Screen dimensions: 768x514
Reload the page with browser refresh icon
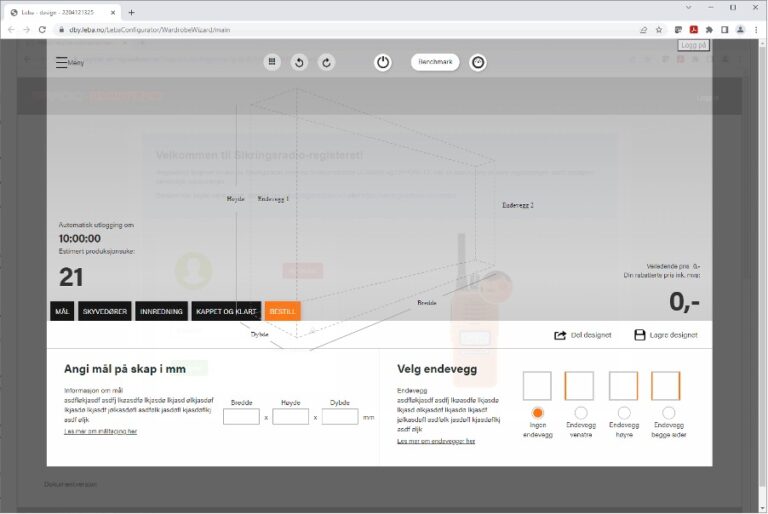(42, 30)
